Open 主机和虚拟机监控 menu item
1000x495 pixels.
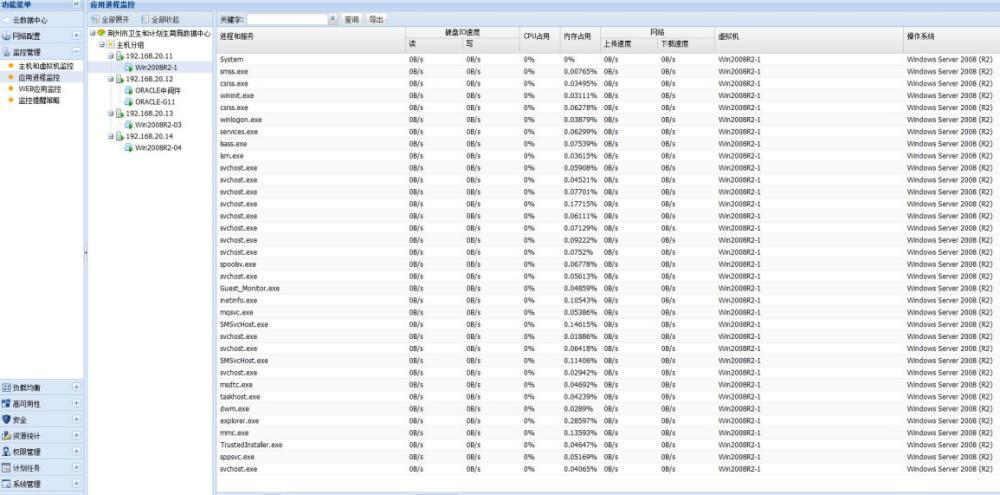coord(46,66)
